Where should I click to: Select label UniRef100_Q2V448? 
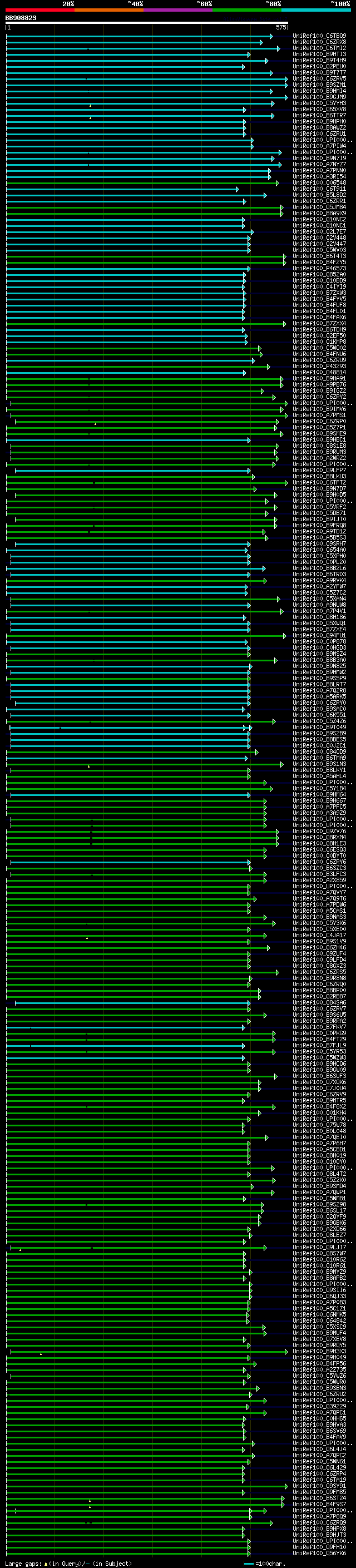(x=319, y=238)
